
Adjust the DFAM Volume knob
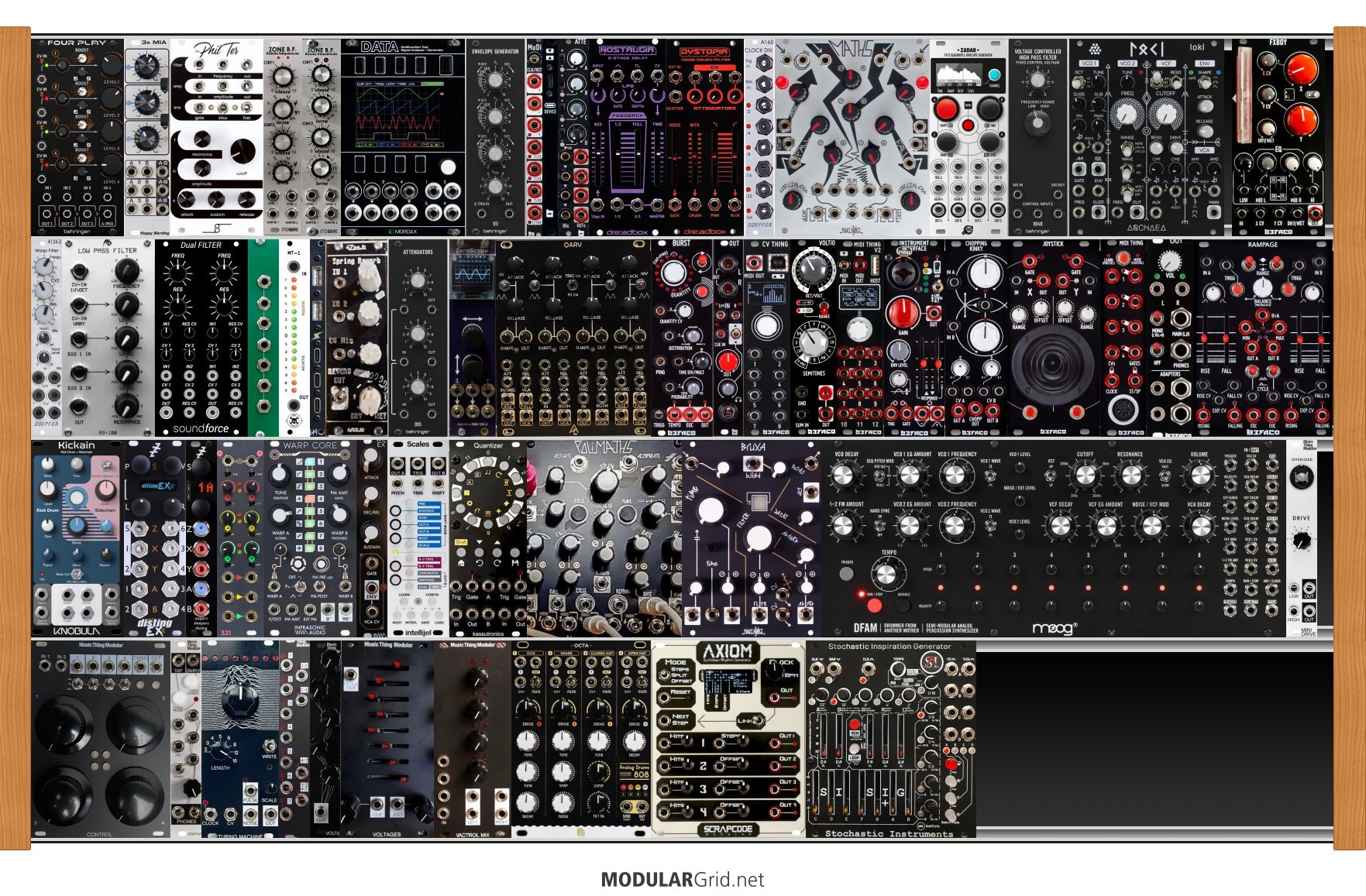coord(1200,475)
